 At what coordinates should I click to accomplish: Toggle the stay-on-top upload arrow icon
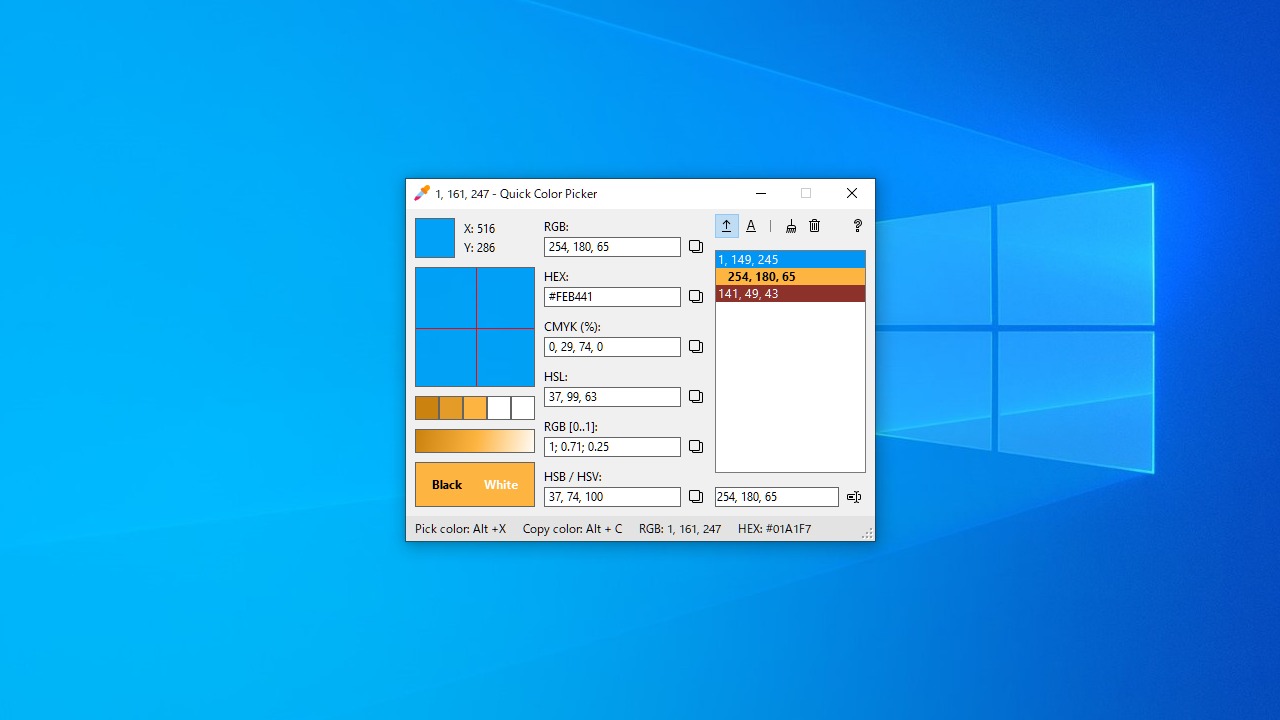pos(727,226)
